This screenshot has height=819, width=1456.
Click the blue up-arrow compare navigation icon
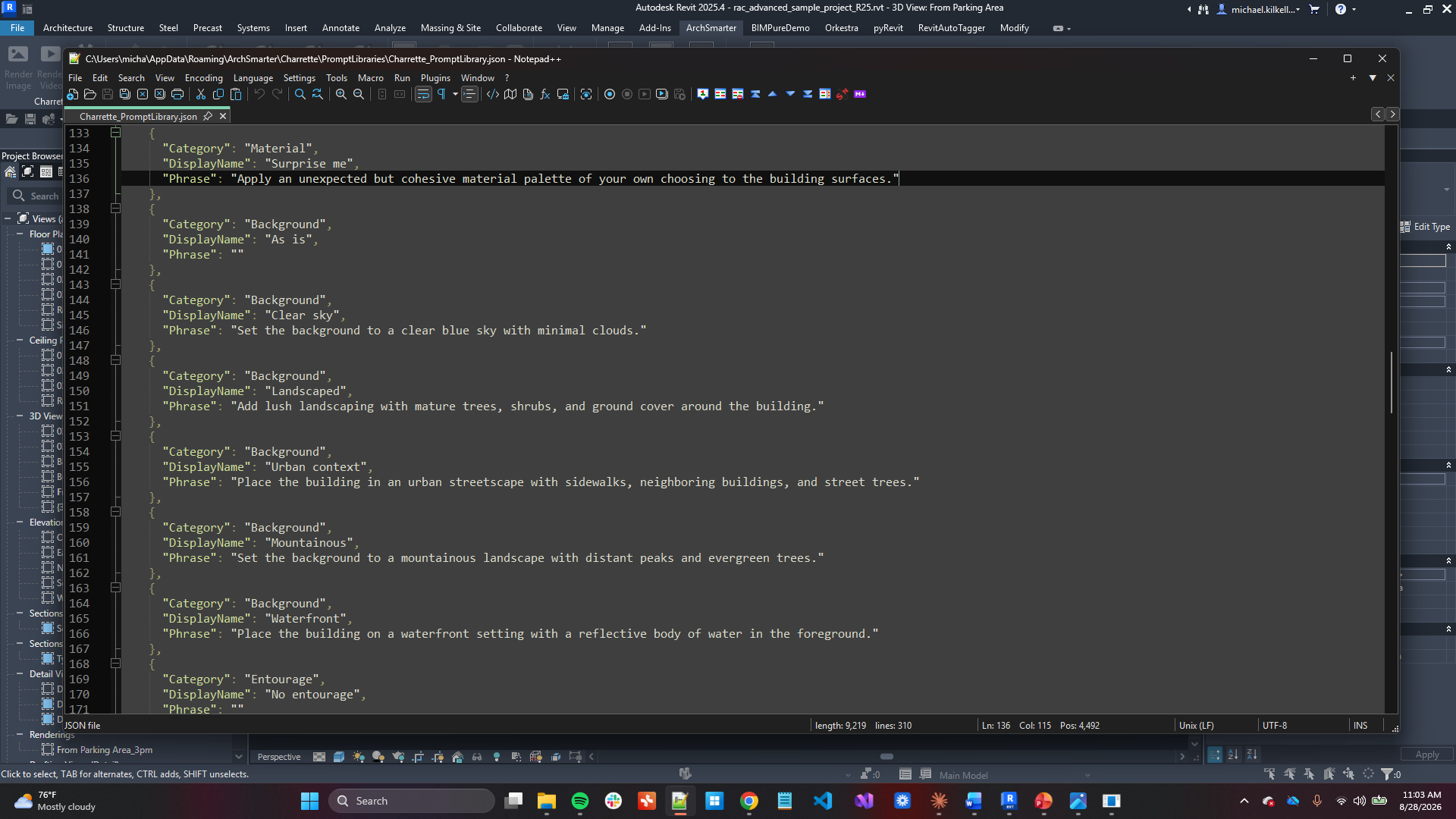(x=773, y=94)
